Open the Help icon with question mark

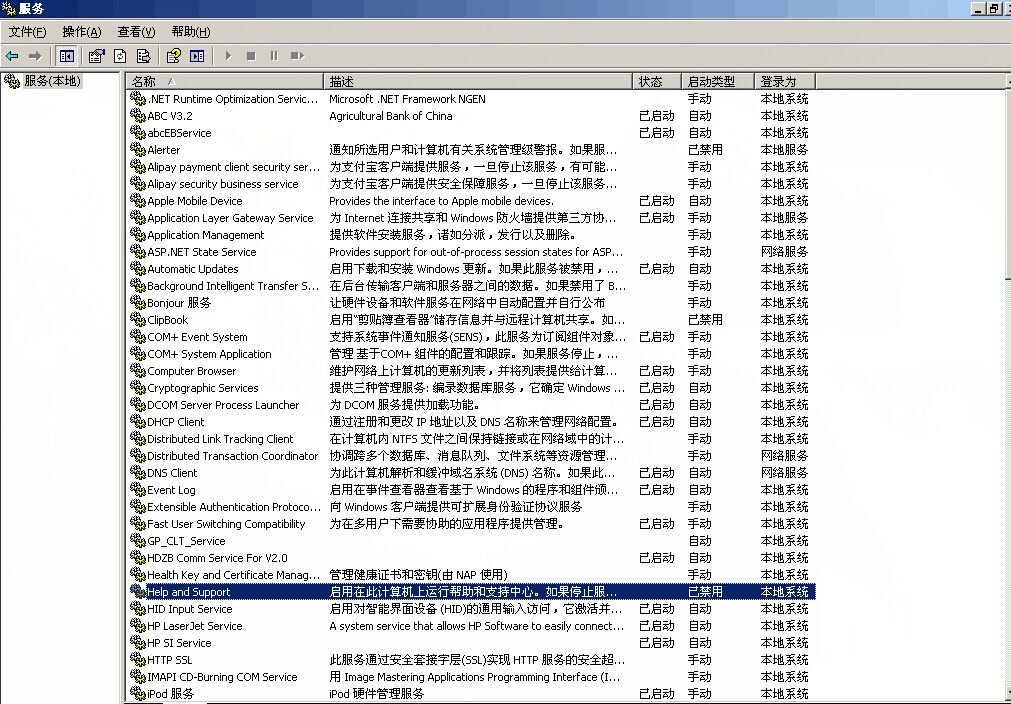[172, 55]
